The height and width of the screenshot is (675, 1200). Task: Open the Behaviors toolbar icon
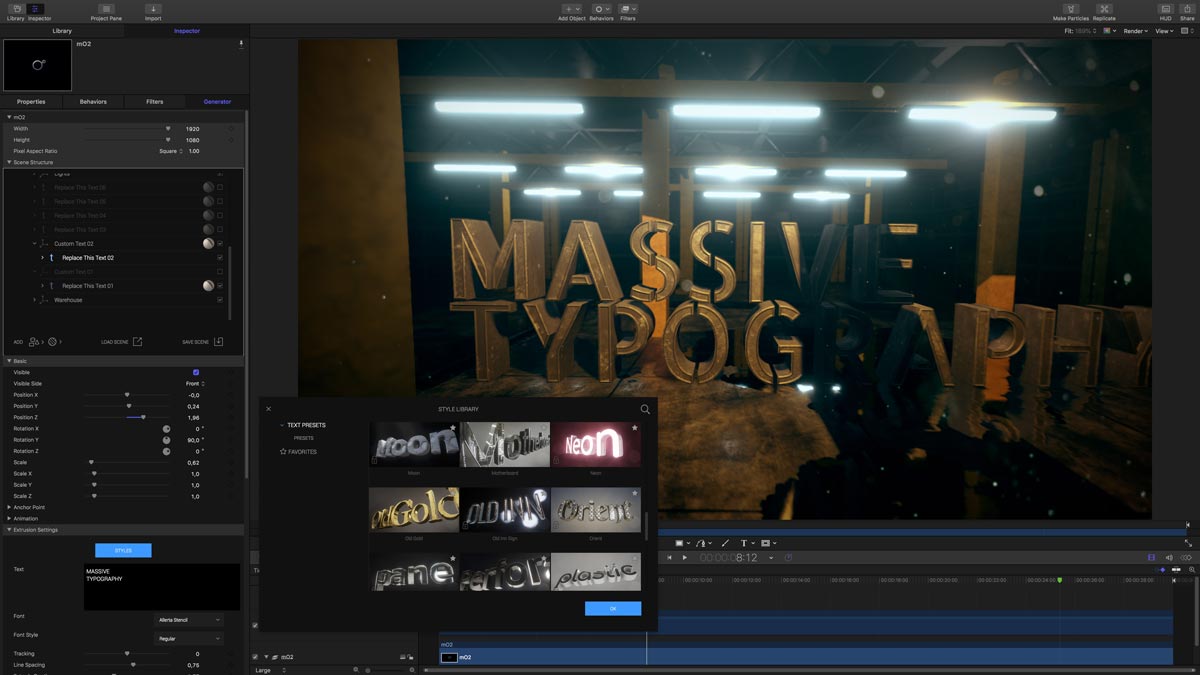pyautogui.click(x=601, y=9)
